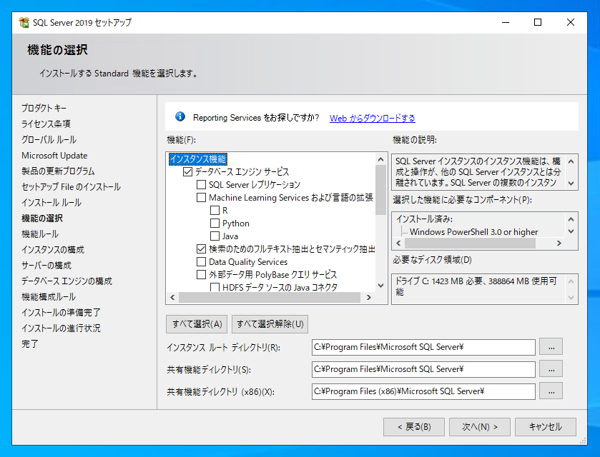The width and height of the screenshot is (600, 457).
Task: Select プロダクト キー step in sidebar
Action: coord(44,108)
